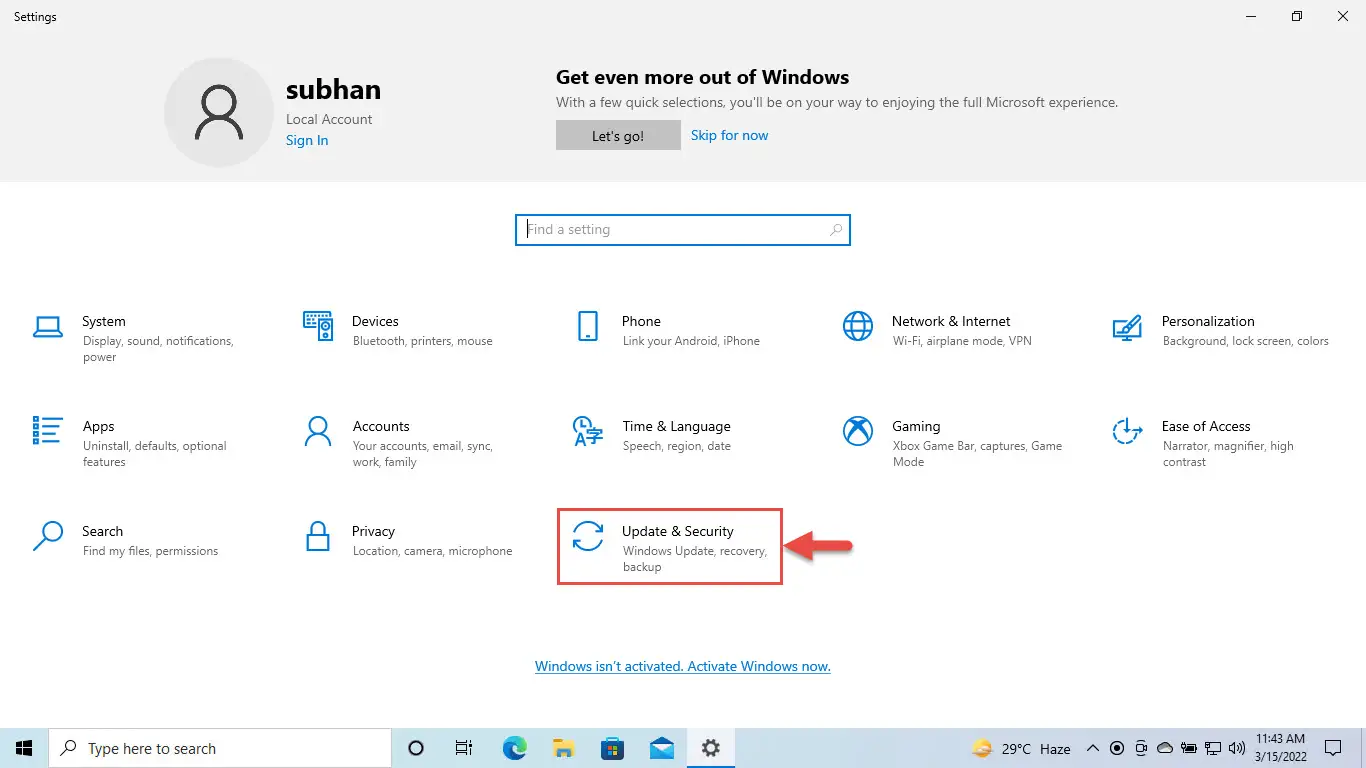The width and height of the screenshot is (1366, 768).
Task: Open Mail app from taskbar
Action: [661, 748]
